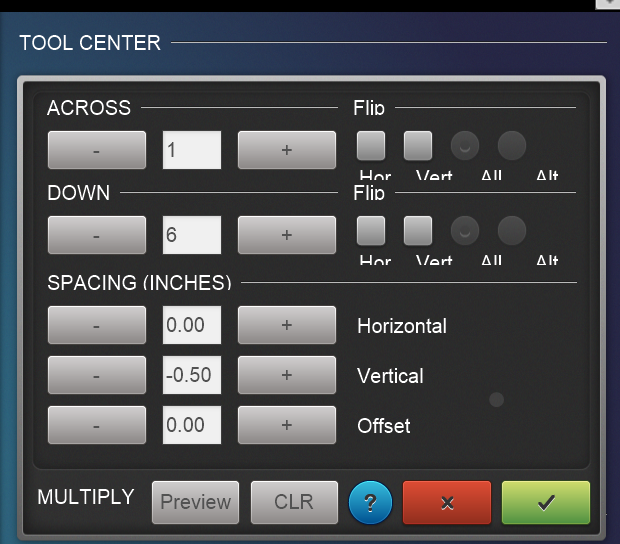Cancel with the red X button
The height and width of the screenshot is (544, 620).
point(447,502)
